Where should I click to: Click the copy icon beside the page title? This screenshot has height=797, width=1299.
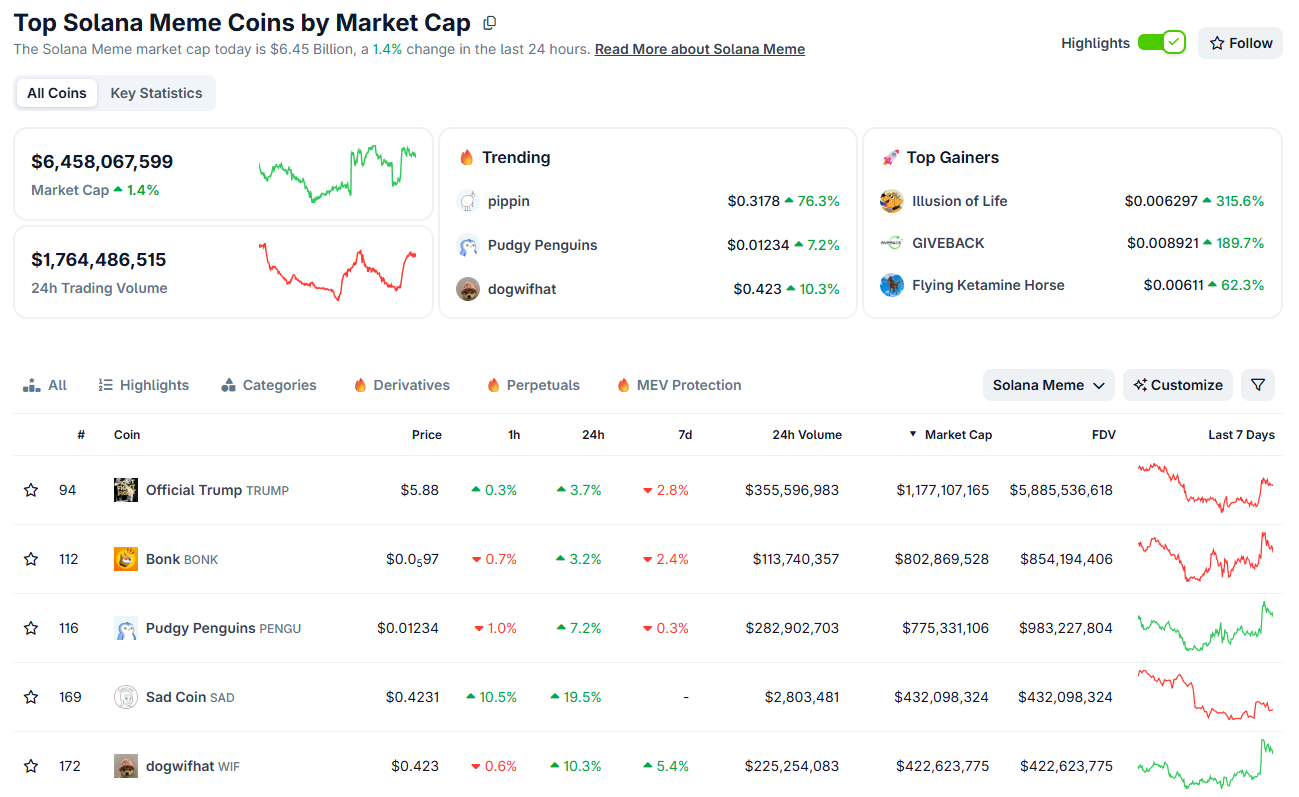click(x=489, y=21)
